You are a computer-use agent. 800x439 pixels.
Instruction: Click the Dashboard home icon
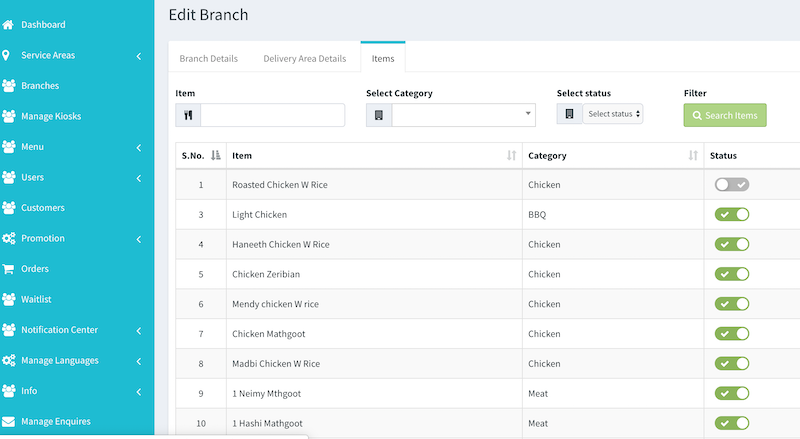[x=8, y=25]
